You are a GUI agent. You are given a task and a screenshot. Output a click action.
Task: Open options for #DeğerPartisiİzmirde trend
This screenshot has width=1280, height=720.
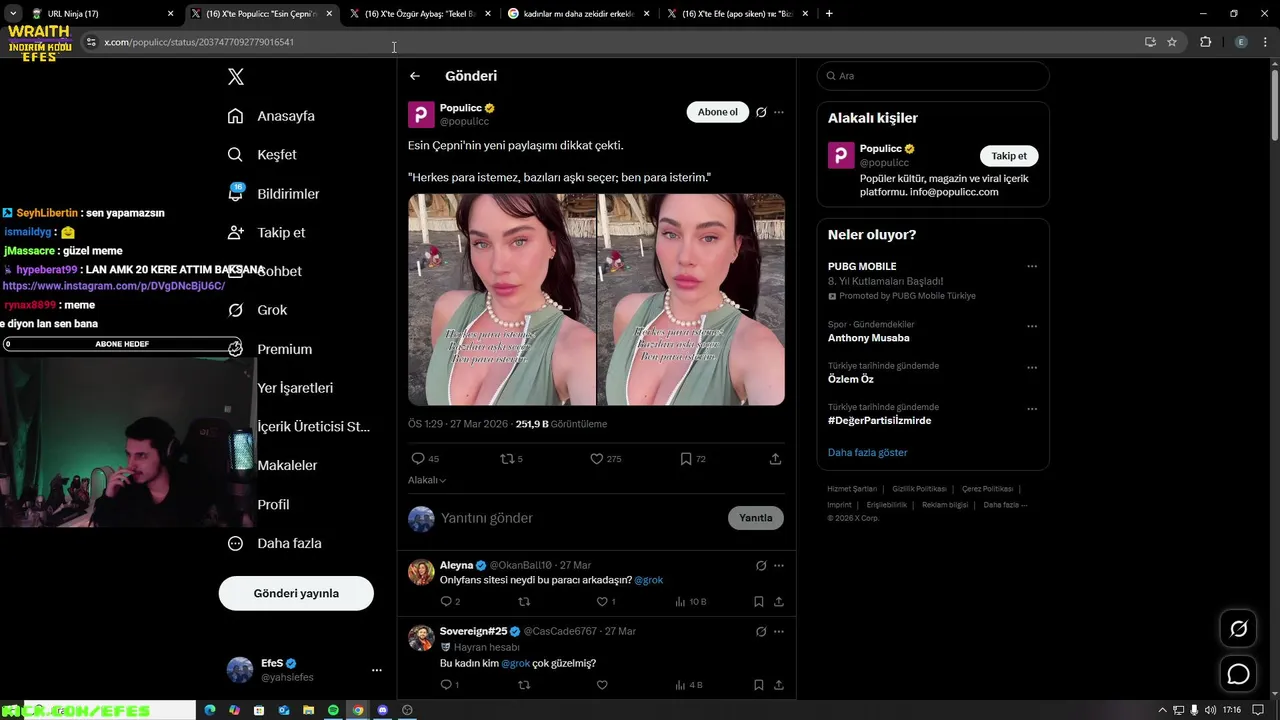pos(1032,409)
